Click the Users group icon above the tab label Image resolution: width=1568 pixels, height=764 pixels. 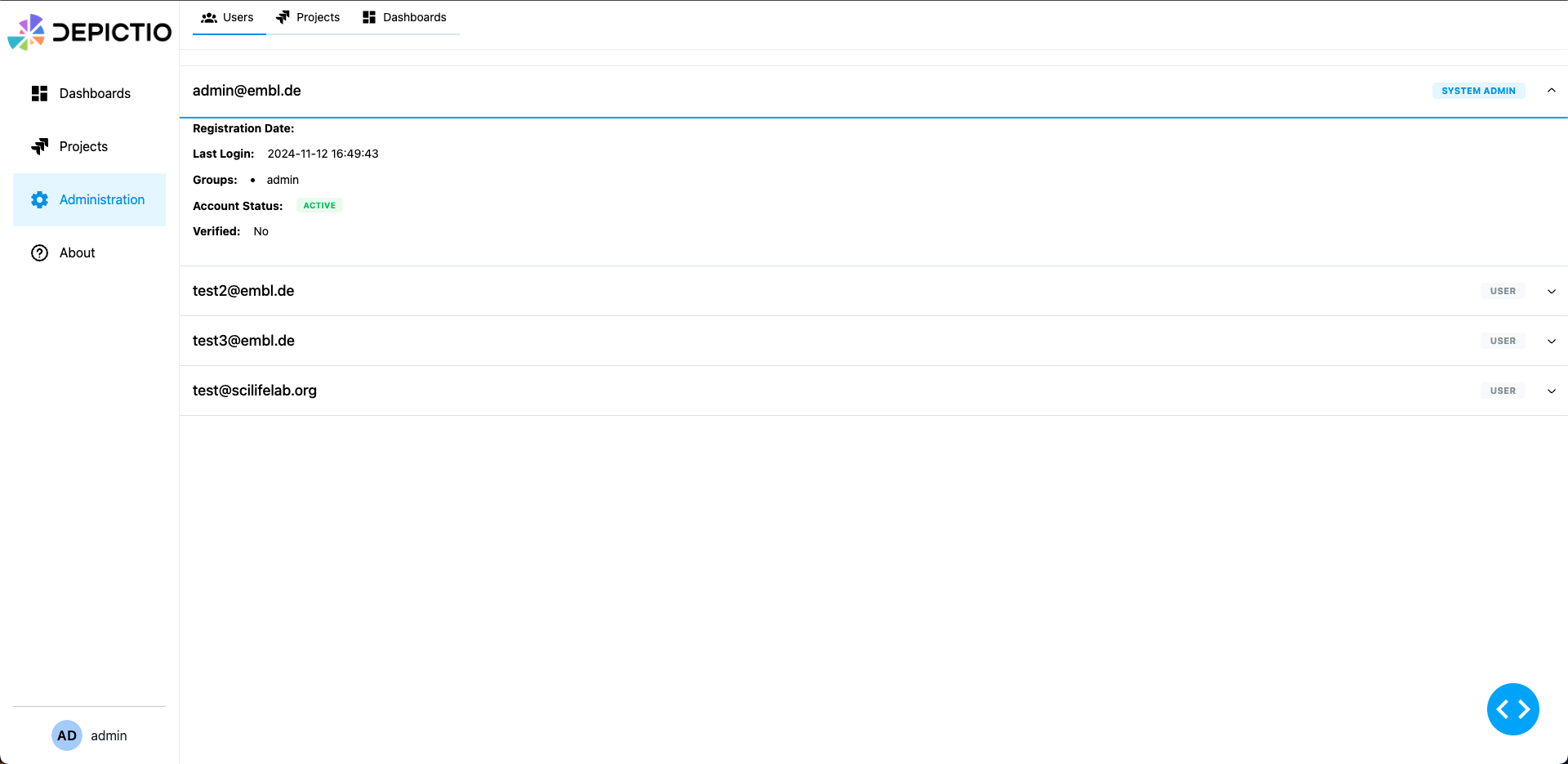[207, 16]
